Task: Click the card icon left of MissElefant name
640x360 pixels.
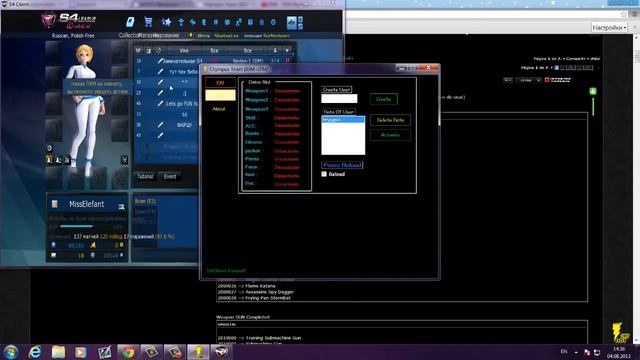Action: (x=54, y=204)
